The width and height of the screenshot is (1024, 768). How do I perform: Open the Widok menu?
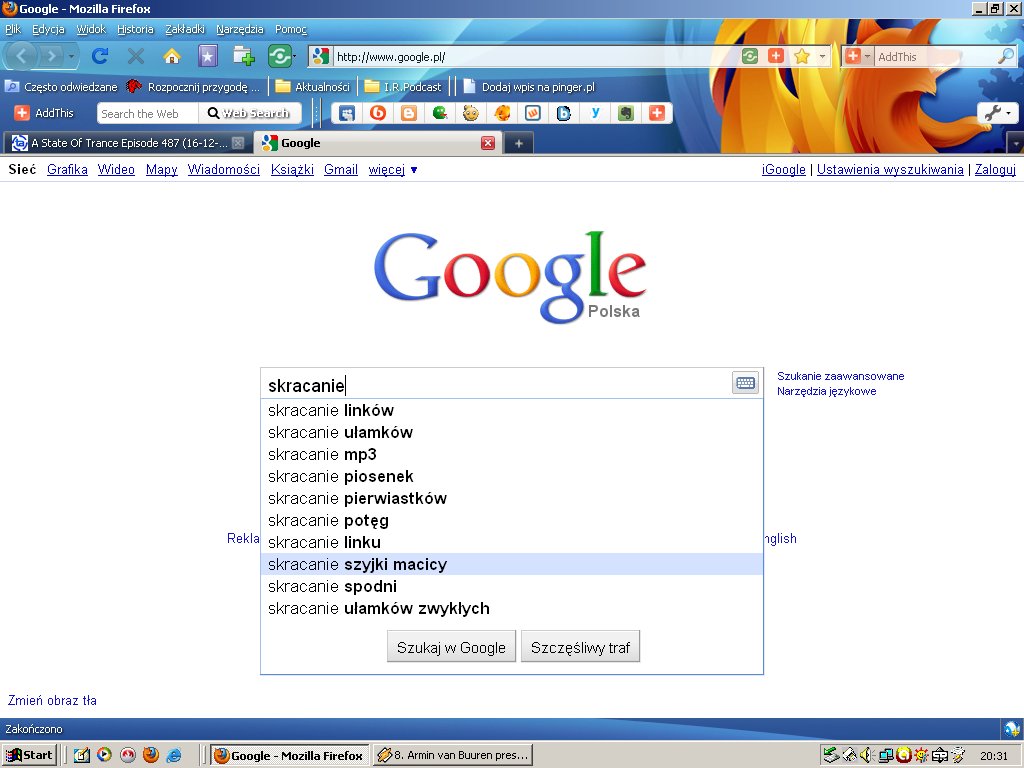[91, 29]
